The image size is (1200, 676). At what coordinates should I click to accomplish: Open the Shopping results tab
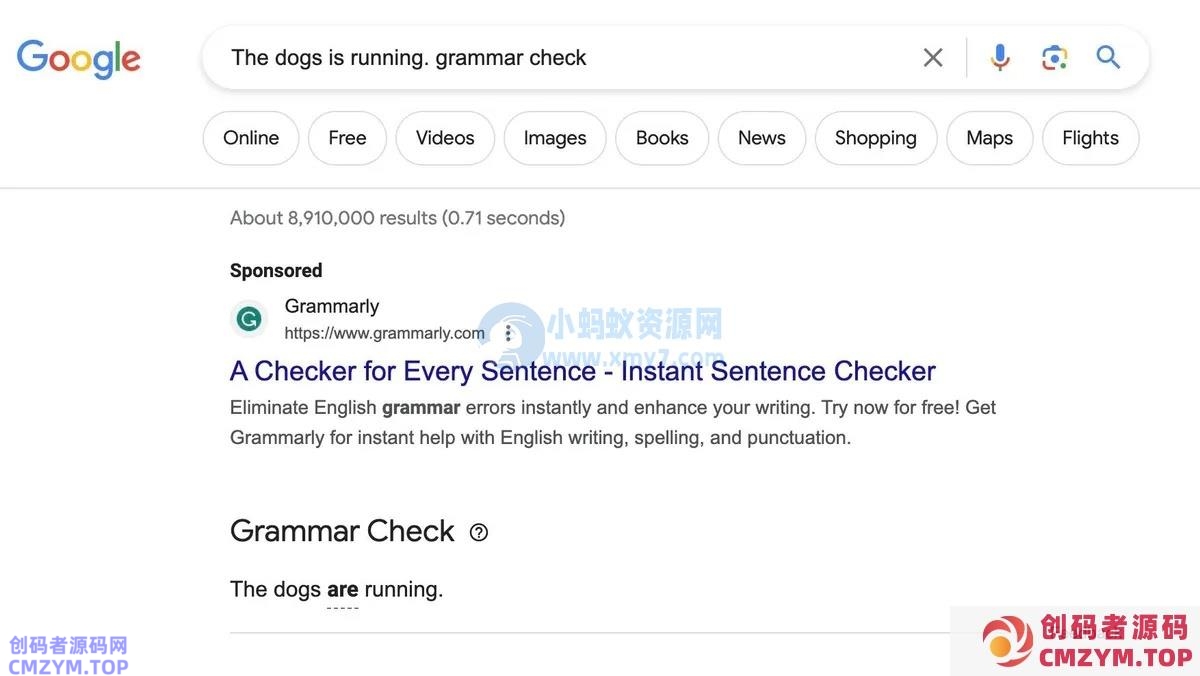876,138
